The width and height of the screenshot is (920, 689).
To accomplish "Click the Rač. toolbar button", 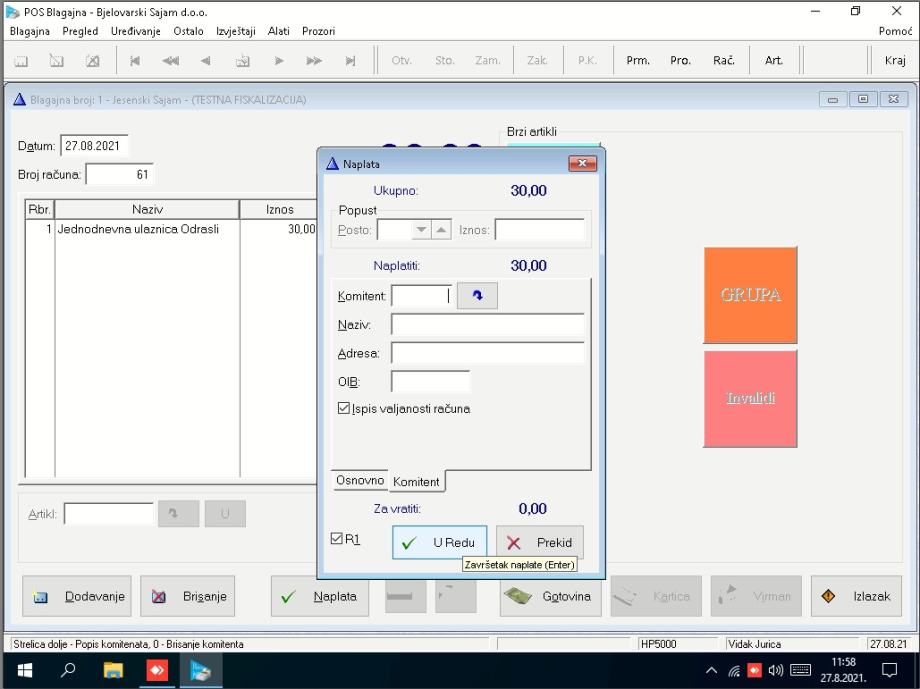I will click(x=724, y=60).
